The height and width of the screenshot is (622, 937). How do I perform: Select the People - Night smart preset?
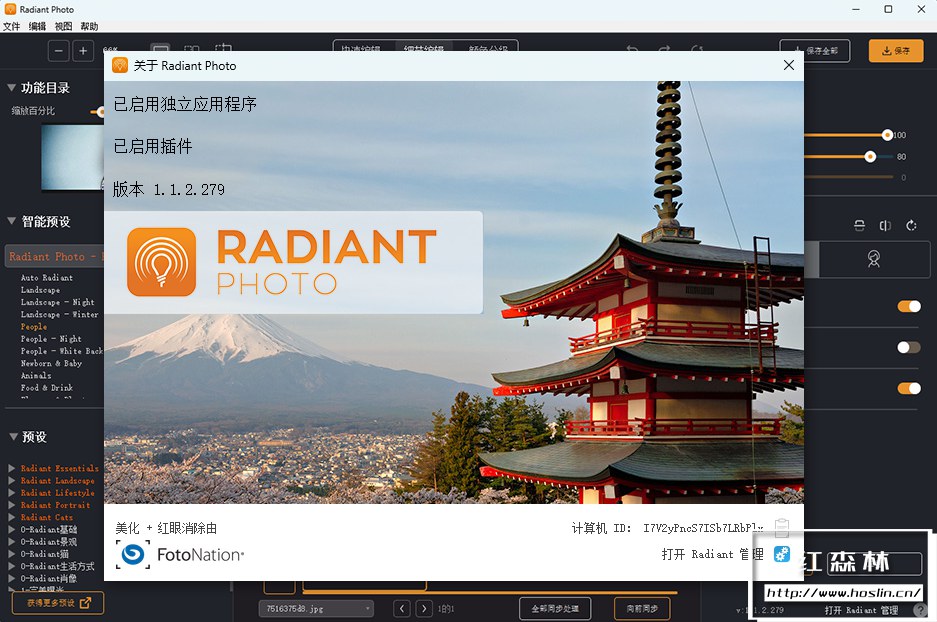click(51, 339)
